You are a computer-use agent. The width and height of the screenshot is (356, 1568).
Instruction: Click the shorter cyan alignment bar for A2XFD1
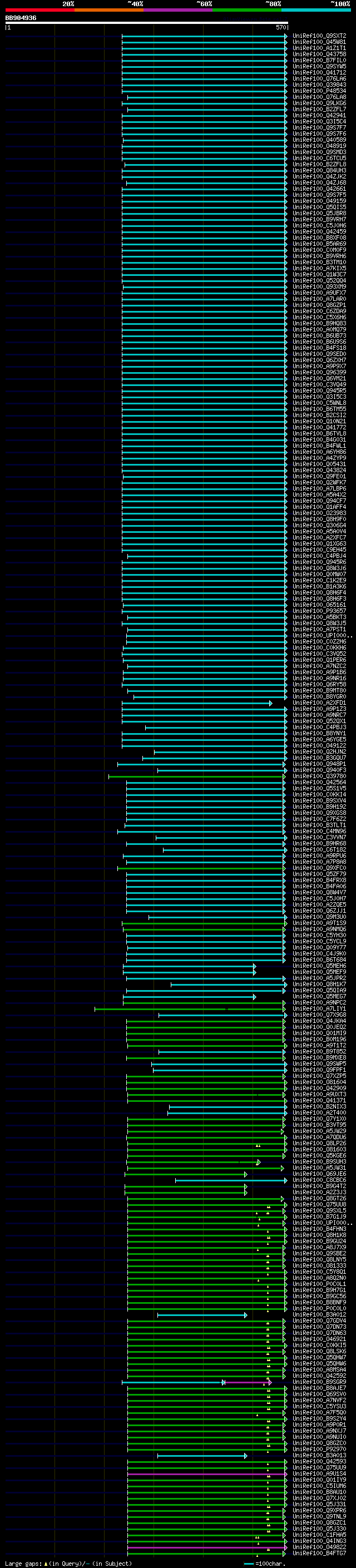pyautogui.click(x=196, y=703)
